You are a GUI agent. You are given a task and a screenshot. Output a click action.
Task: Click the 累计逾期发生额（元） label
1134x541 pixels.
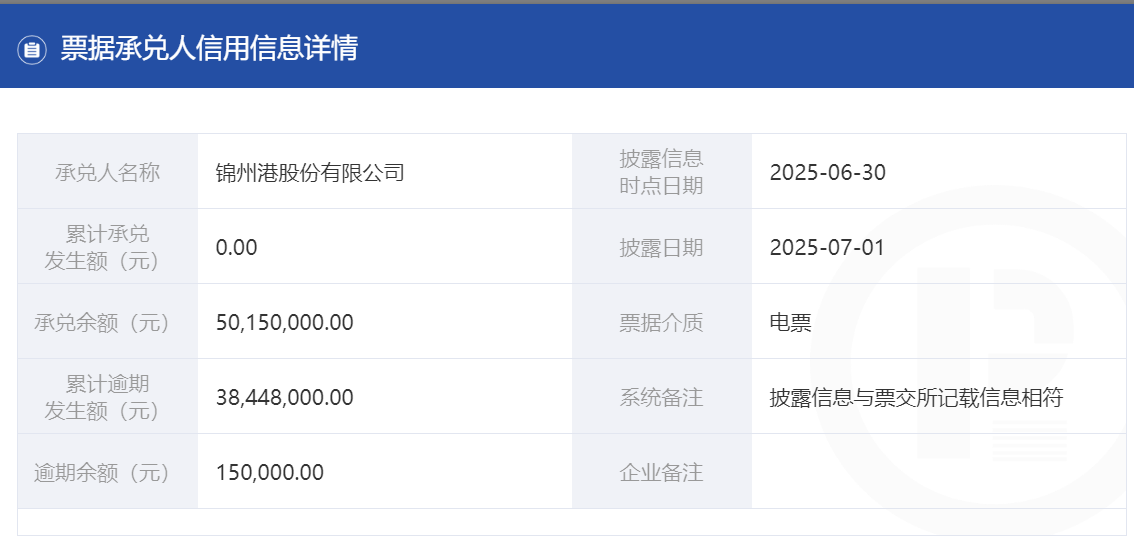point(108,397)
